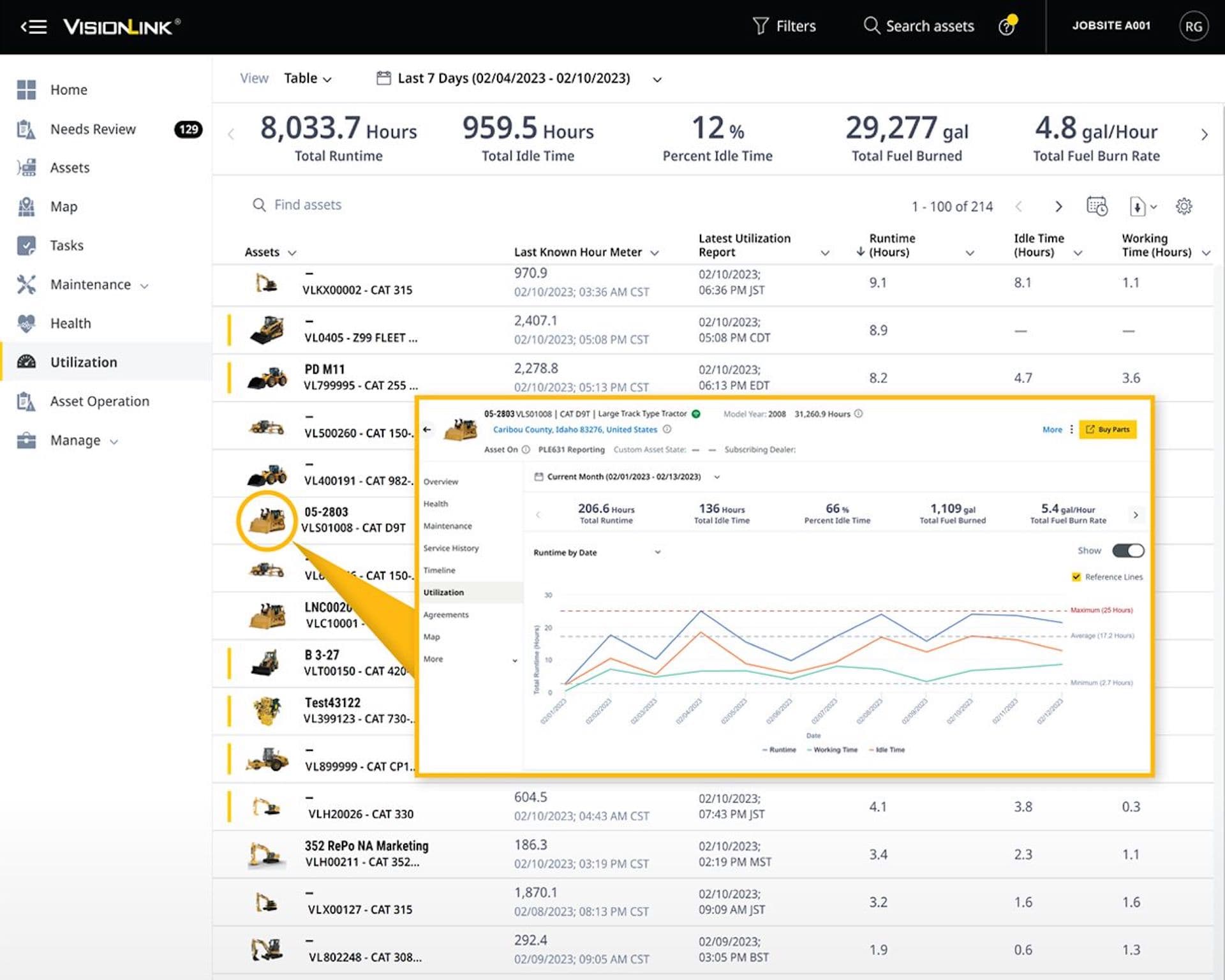Click the Maintenance sidebar icon
This screenshot has width=1225, height=980.
[27, 282]
